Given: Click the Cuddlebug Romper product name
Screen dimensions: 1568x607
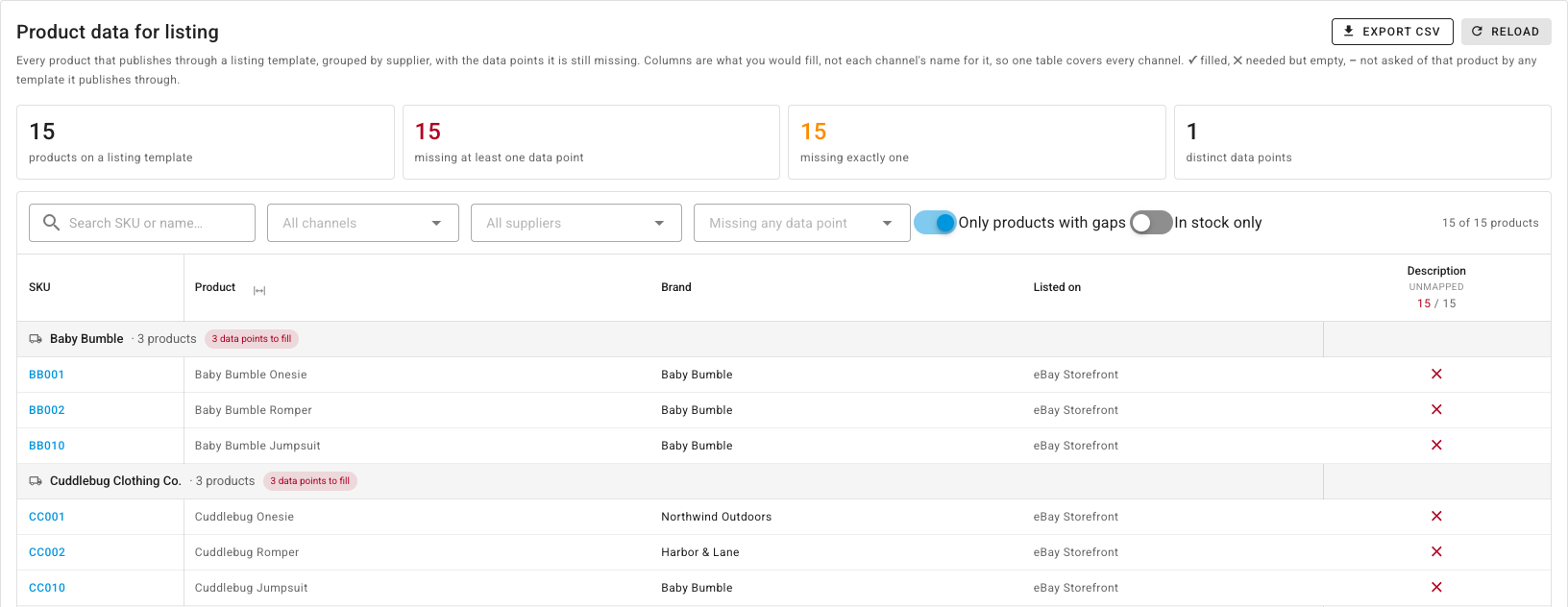Looking at the screenshot, I should point(247,552).
